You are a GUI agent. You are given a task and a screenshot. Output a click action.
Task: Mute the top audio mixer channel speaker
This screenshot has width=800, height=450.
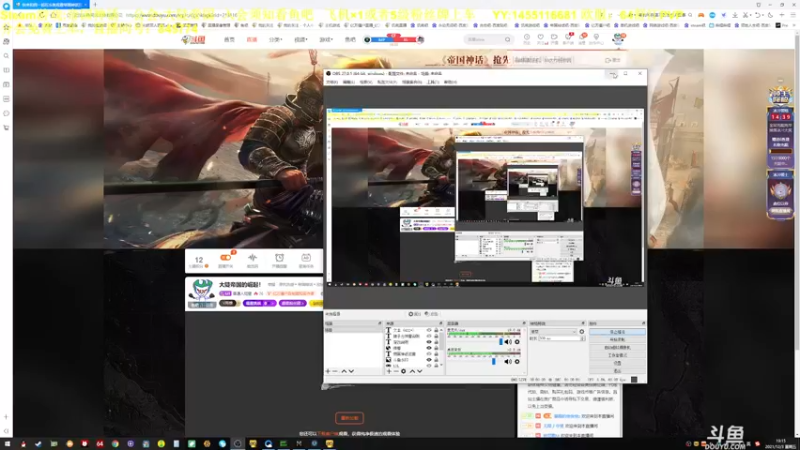click(507, 342)
